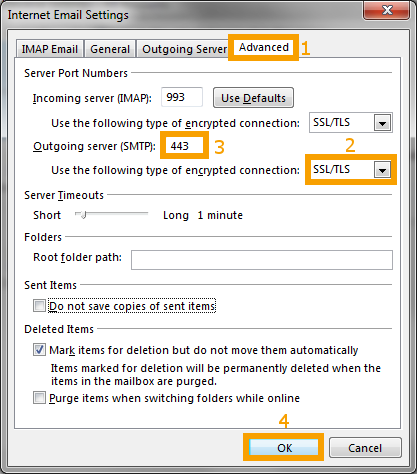Click the Server Timeouts slider handle
This screenshot has height=474, width=417.
(83, 215)
